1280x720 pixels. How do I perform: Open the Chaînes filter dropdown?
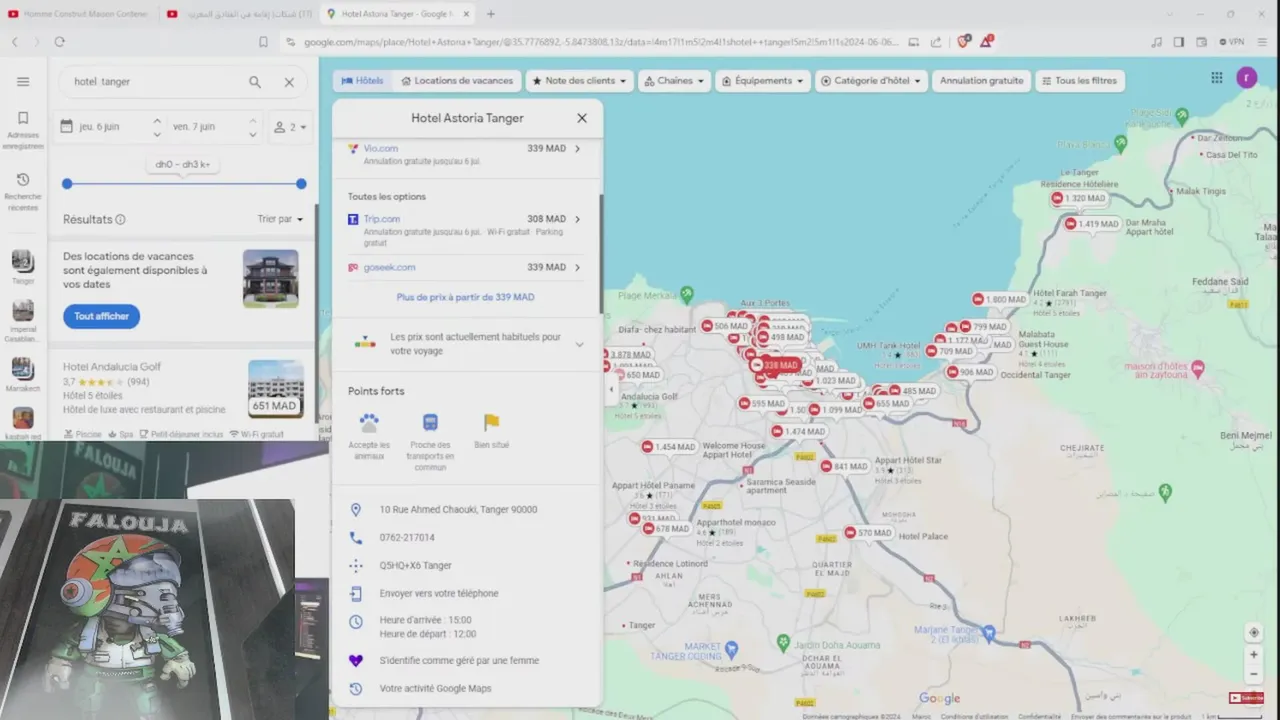click(675, 81)
